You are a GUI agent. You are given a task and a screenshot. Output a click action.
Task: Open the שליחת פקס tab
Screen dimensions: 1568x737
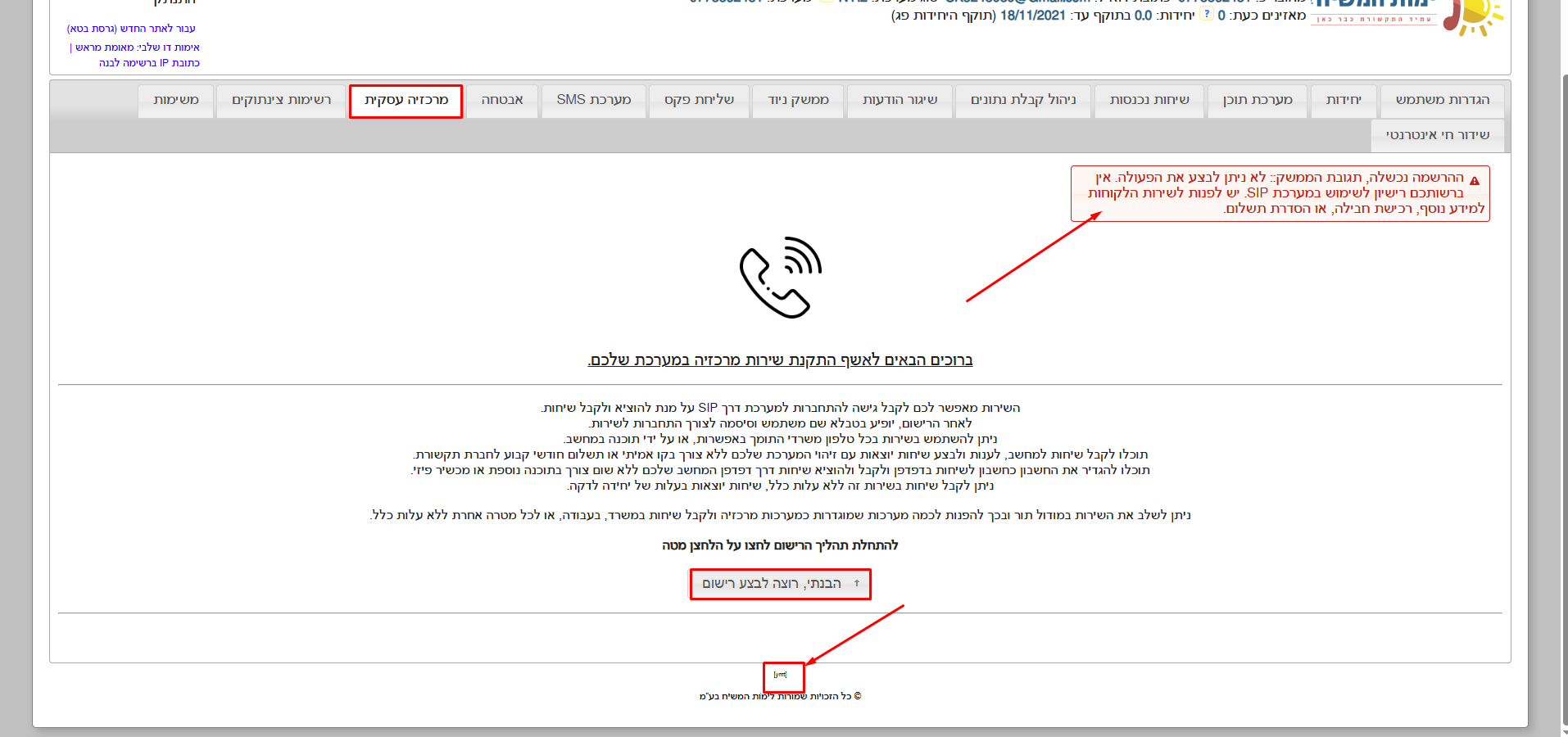699,101
